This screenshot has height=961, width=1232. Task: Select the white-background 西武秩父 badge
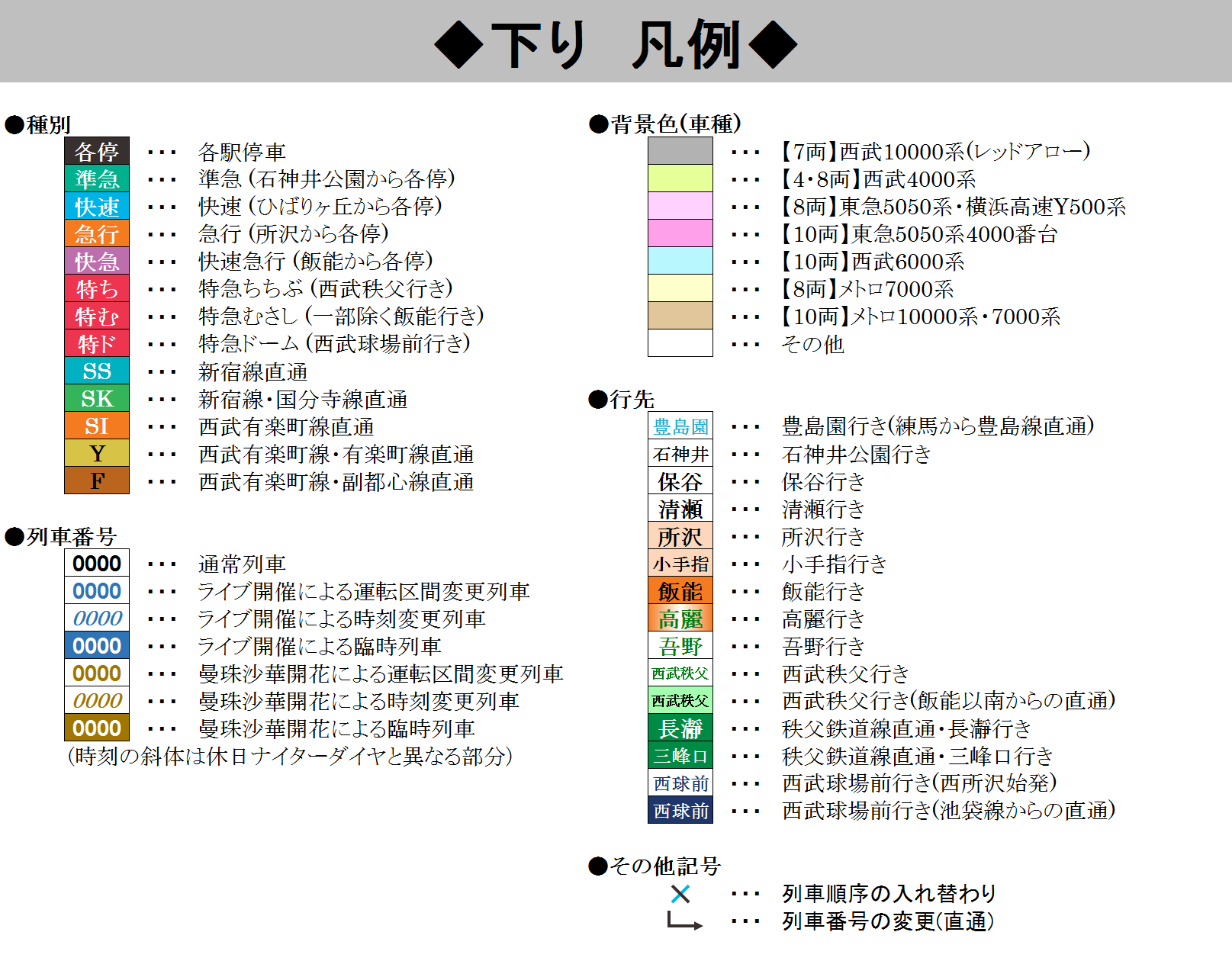coord(680,673)
